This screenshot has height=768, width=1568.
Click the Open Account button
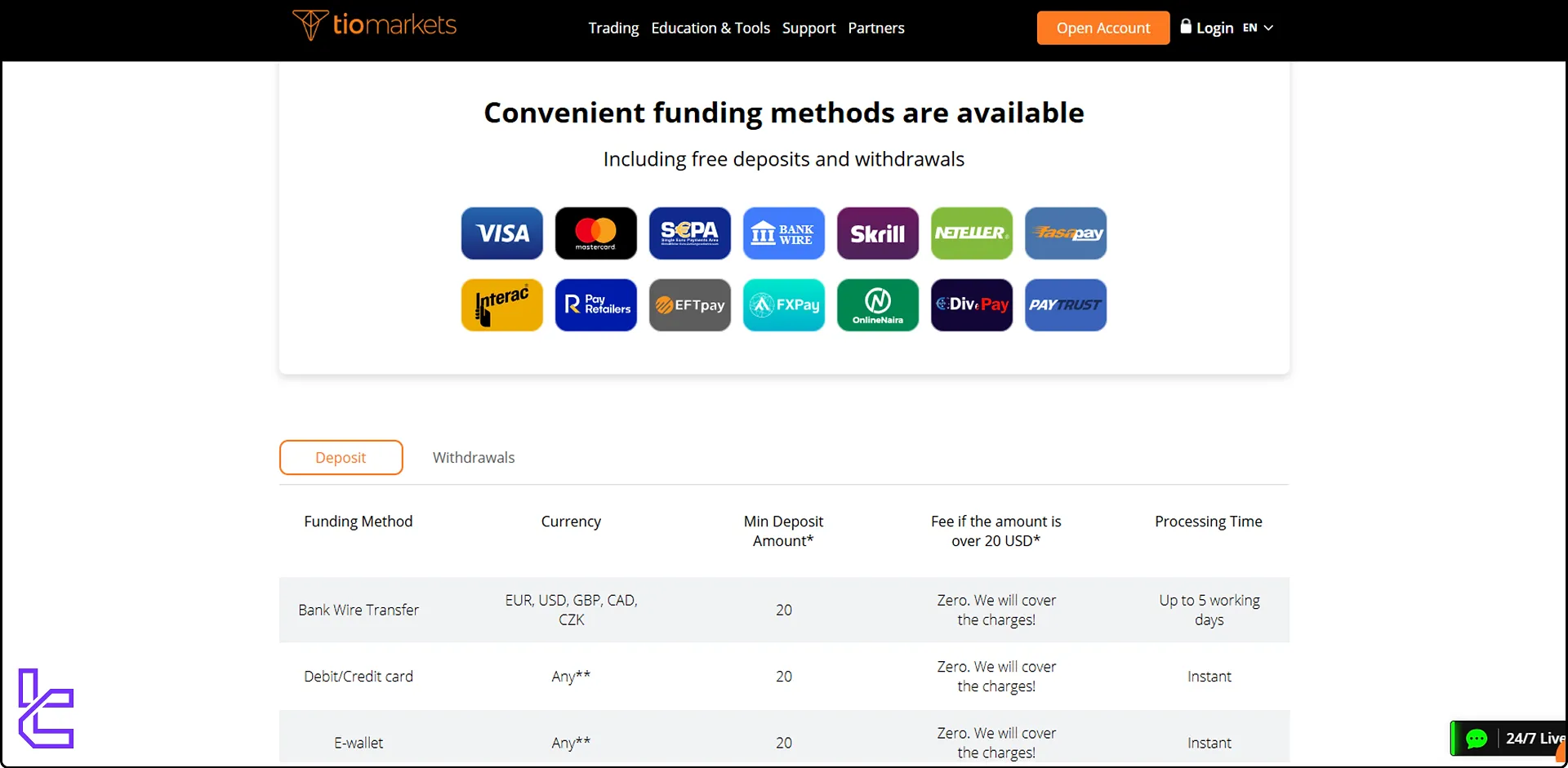1103,28
